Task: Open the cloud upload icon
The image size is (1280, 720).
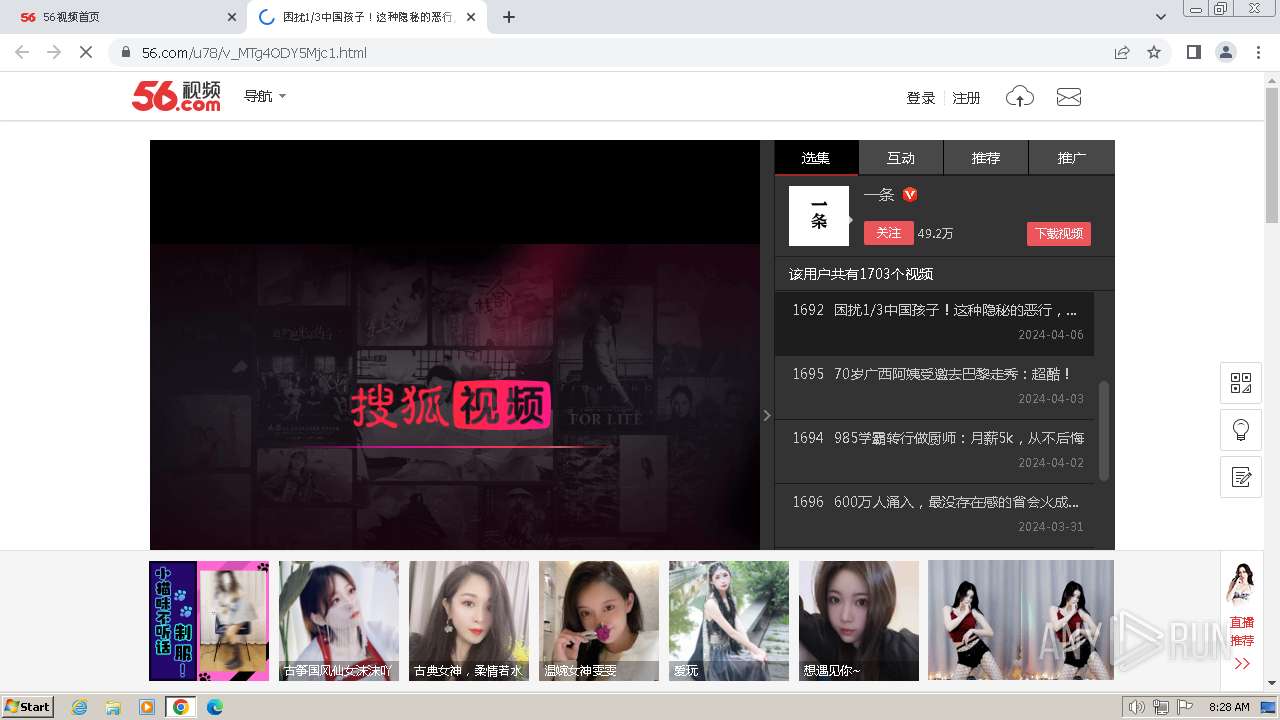Action: (x=1020, y=97)
